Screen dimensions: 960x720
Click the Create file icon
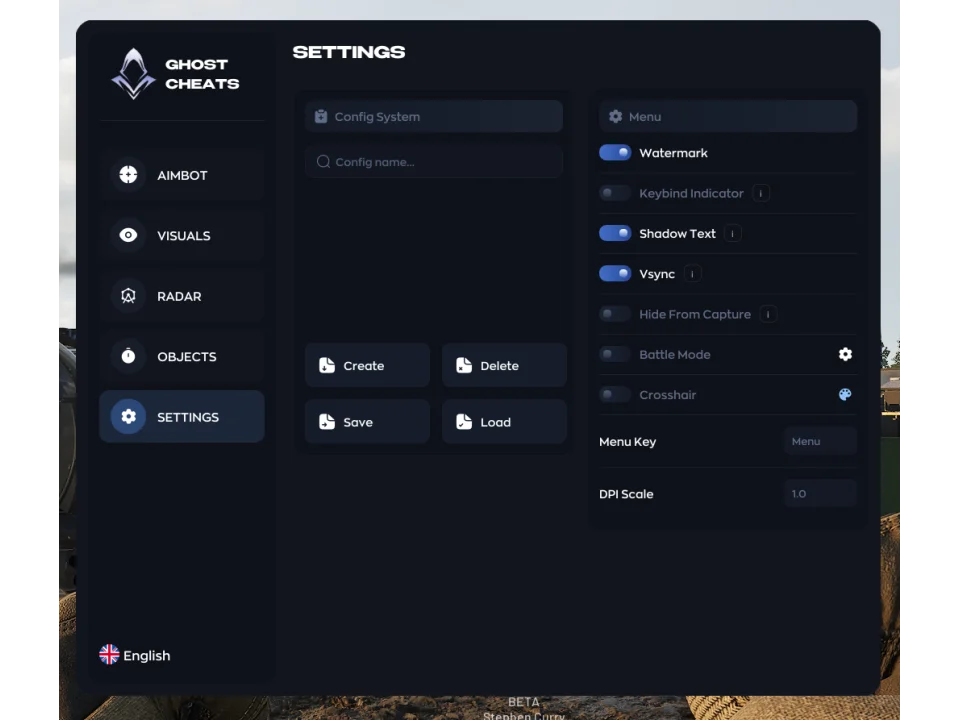[x=327, y=366]
